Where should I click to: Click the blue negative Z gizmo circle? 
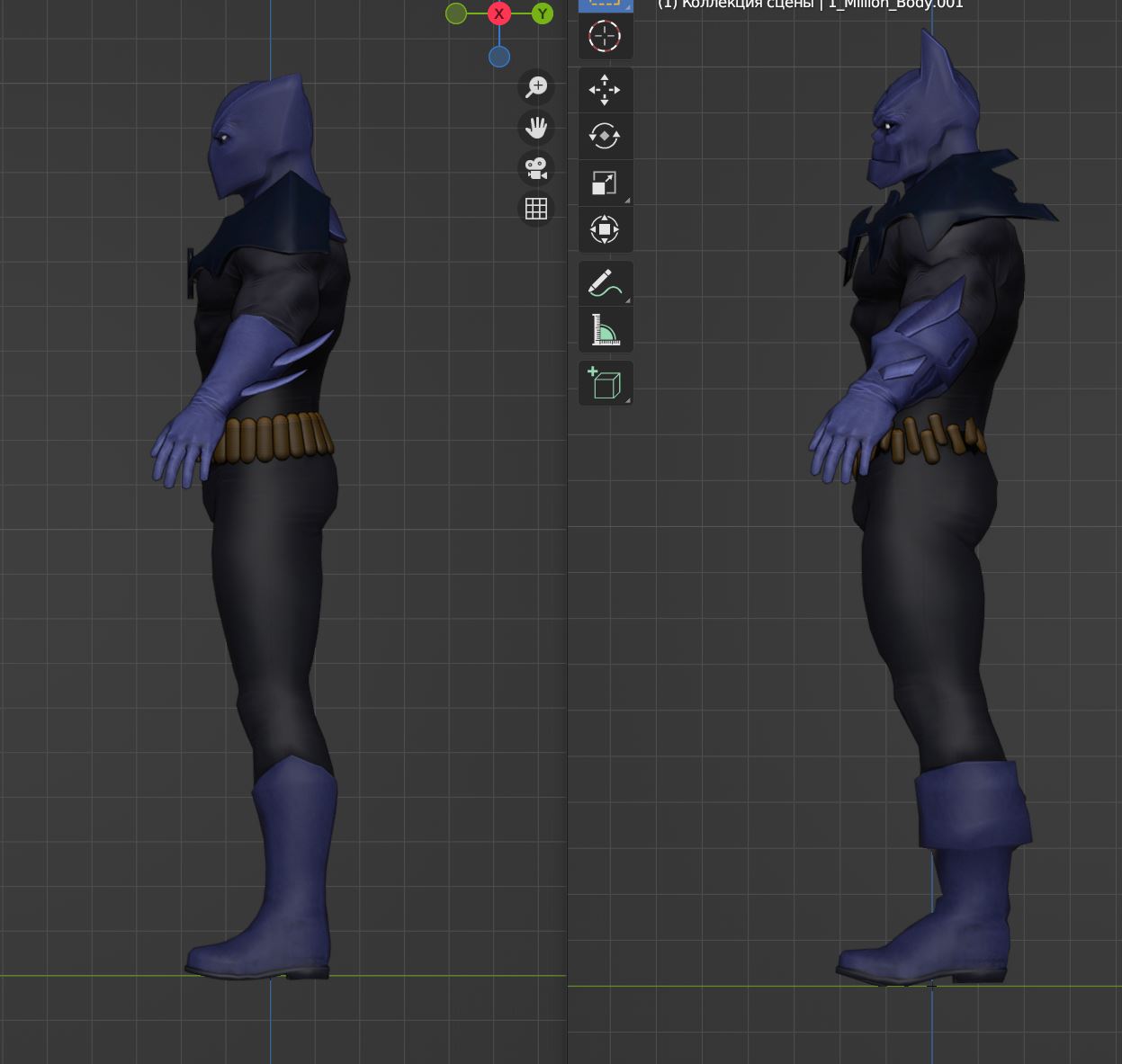(x=499, y=58)
